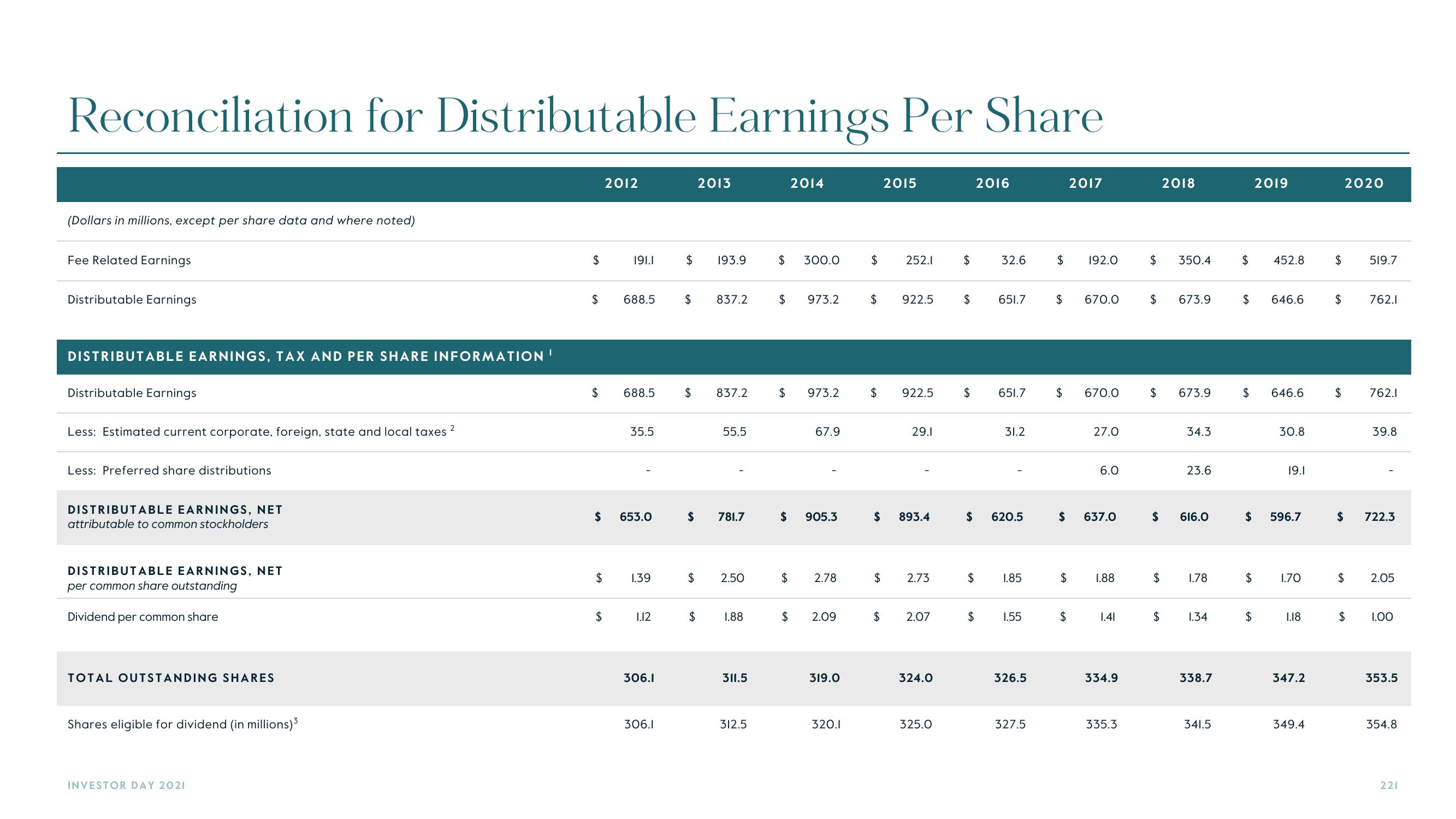Click preferred distribution value 6.0
Image resolution: width=1456 pixels, height=819 pixels.
pyautogui.click(x=1109, y=470)
